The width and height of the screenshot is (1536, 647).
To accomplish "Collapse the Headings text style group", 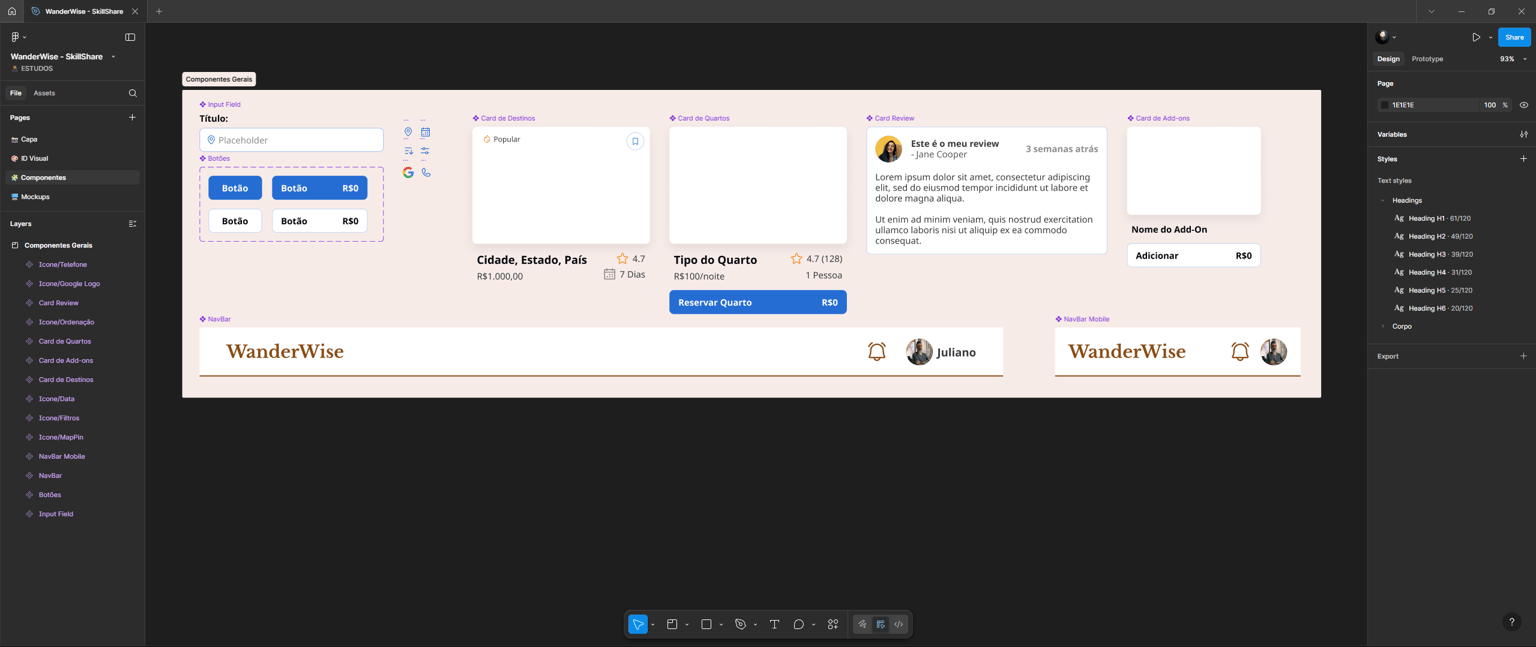I will [1383, 200].
